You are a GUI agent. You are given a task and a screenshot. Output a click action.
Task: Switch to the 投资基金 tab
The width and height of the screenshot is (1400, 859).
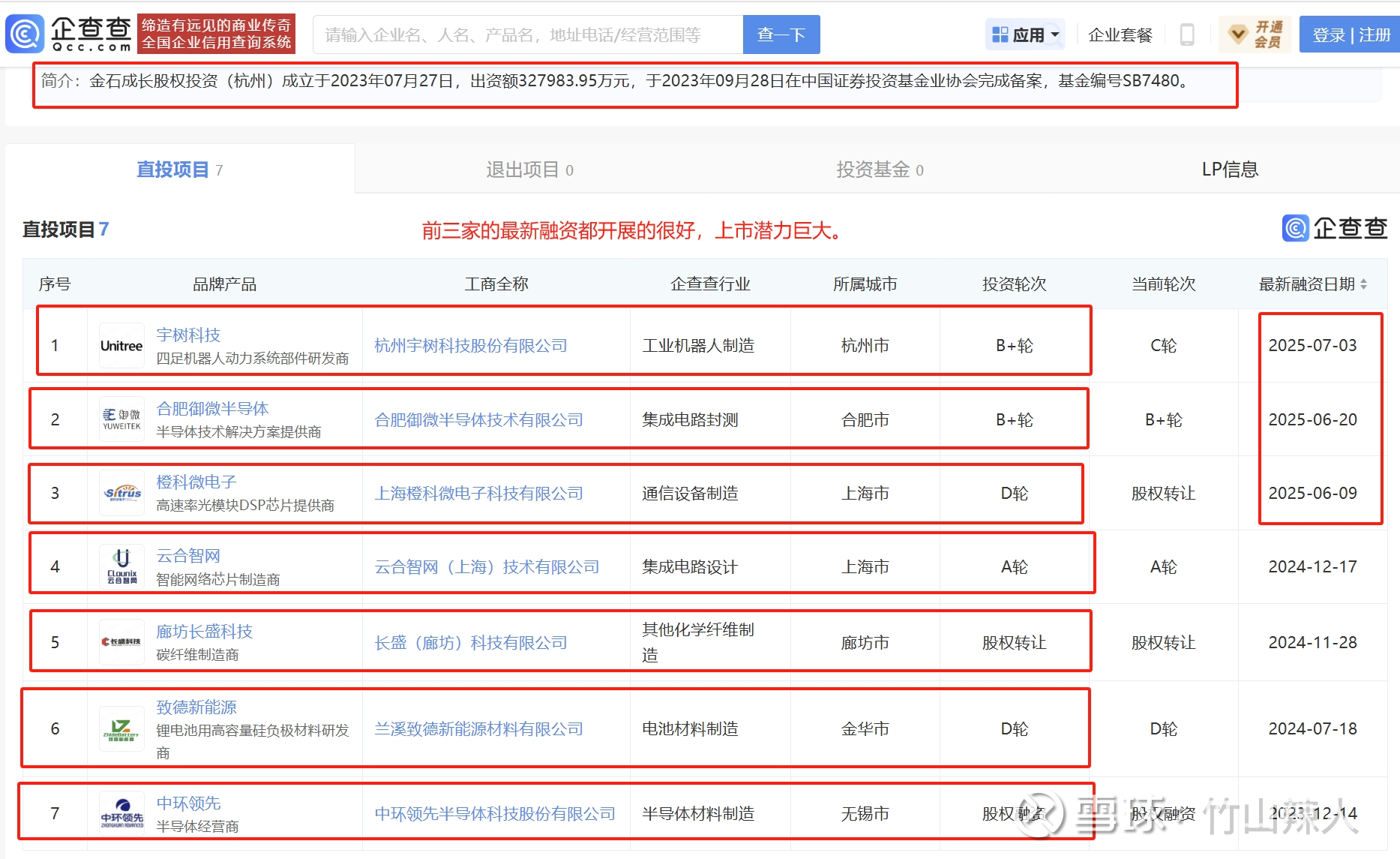pyautogui.click(x=880, y=170)
